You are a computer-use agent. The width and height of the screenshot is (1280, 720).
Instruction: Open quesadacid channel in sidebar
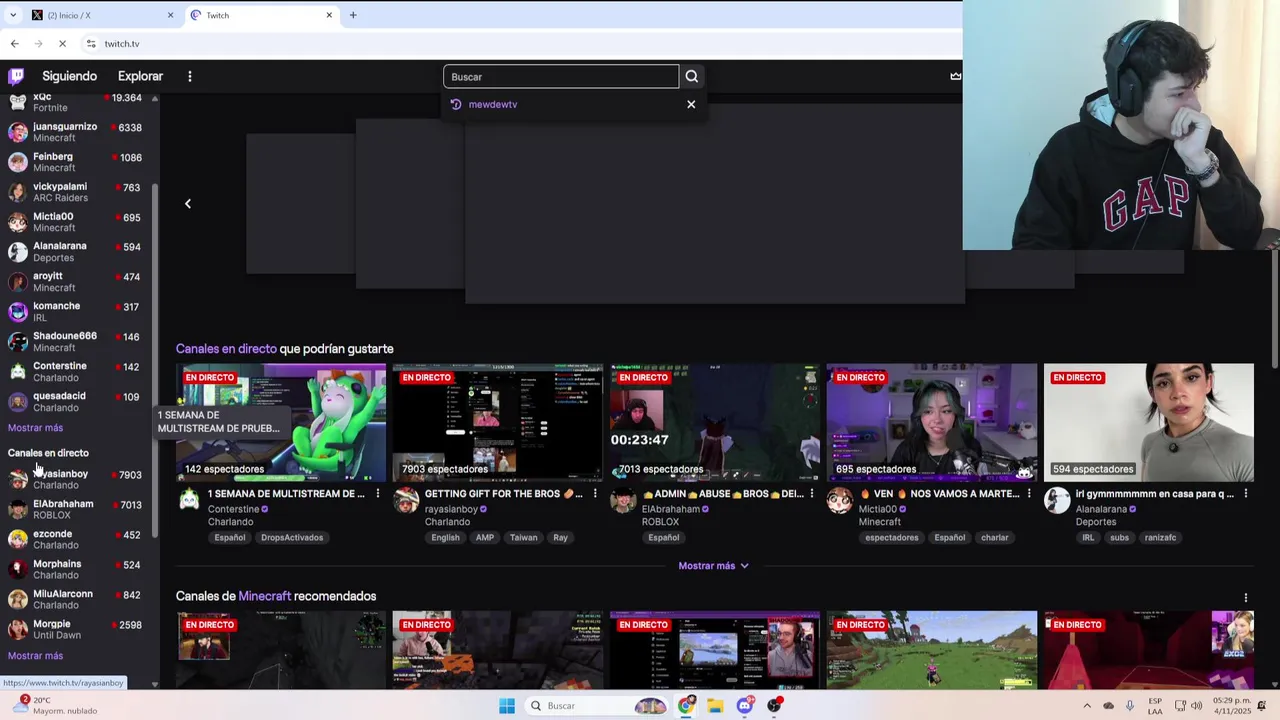pos(75,401)
